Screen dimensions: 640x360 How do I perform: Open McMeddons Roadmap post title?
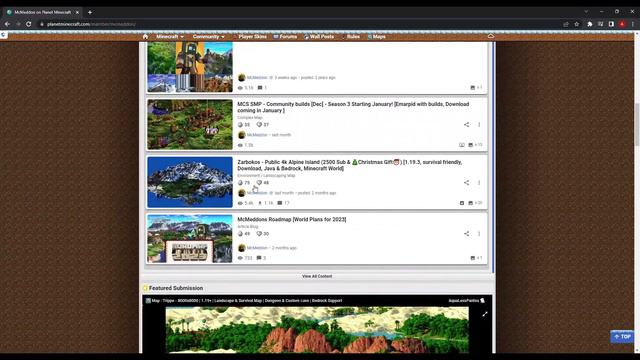pyautogui.click(x=291, y=220)
